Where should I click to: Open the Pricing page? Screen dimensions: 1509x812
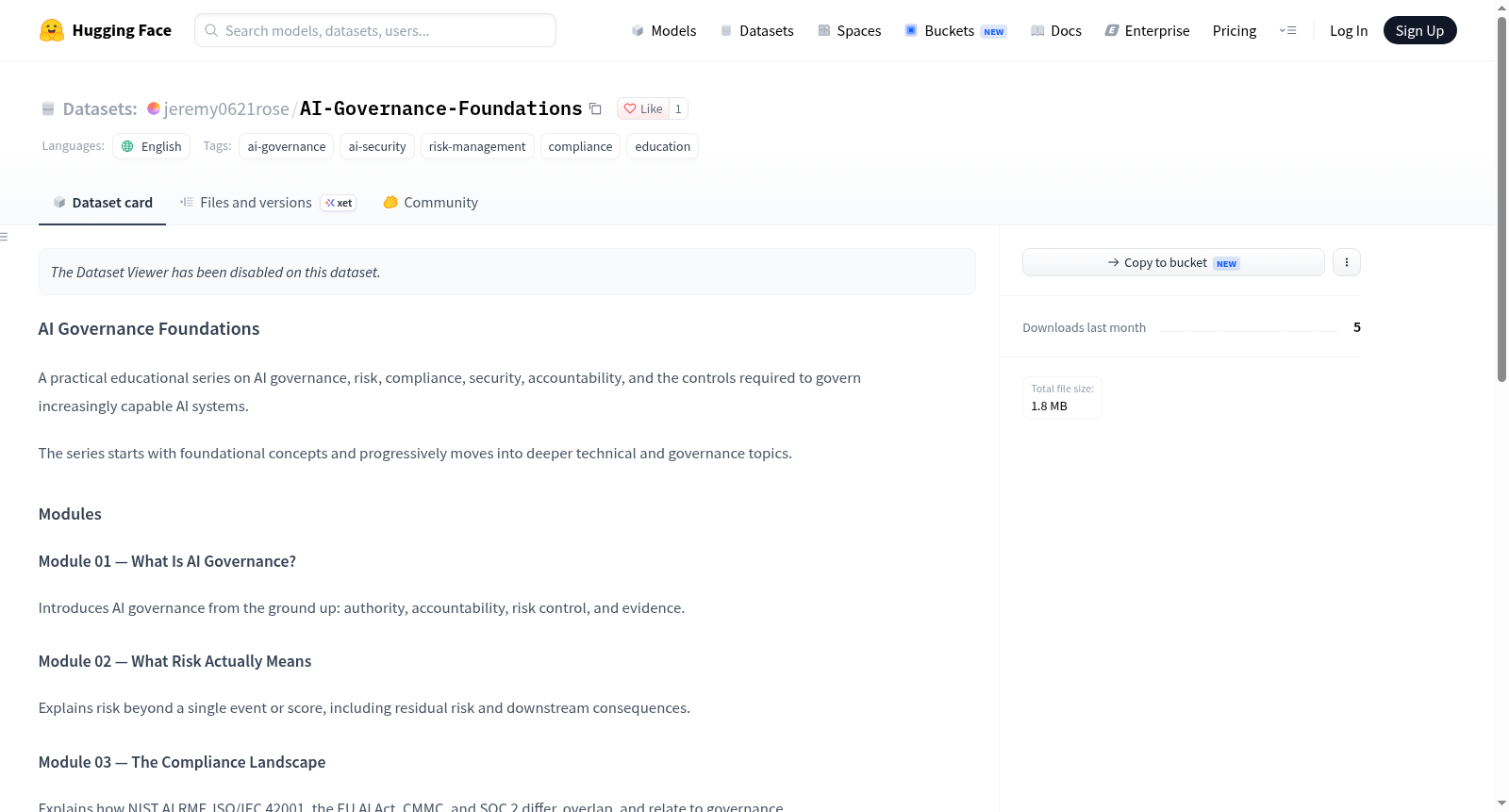tap(1235, 30)
